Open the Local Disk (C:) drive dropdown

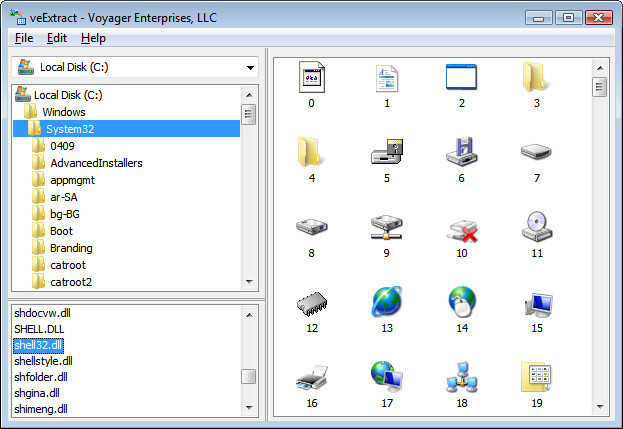[x=250, y=68]
